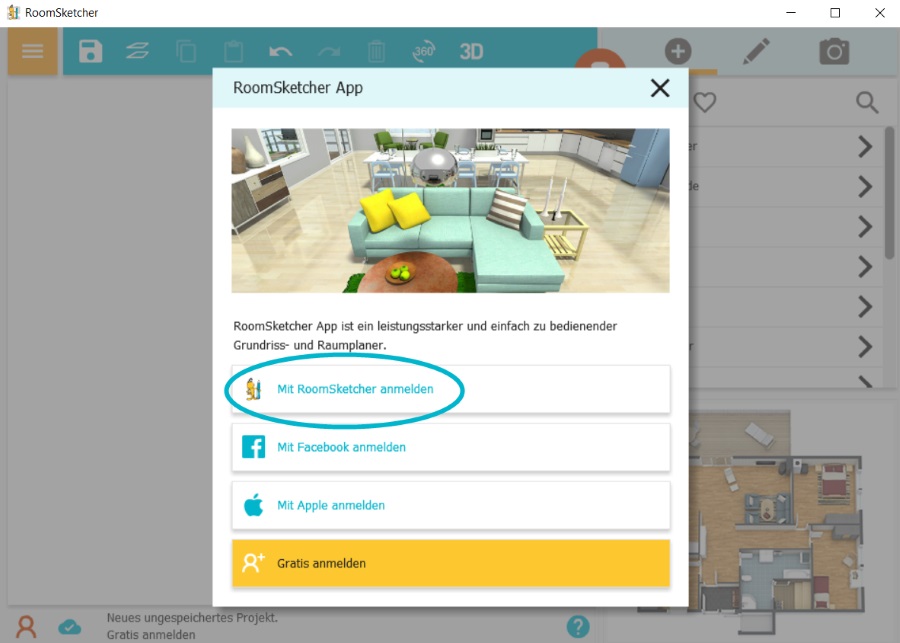Click the RoomSketcher logo in dialog button
Viewport: 900px width, 643px height.
coord(253,389)
